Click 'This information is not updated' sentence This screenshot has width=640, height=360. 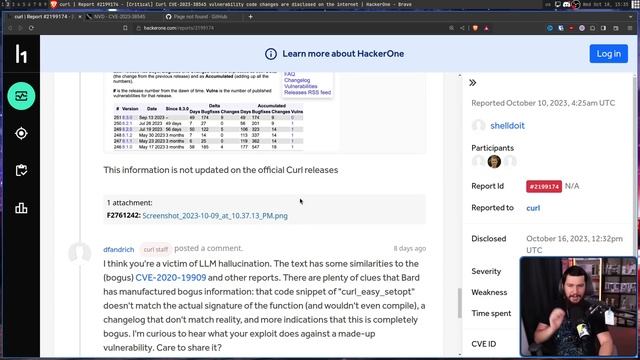tap(220, 170)
